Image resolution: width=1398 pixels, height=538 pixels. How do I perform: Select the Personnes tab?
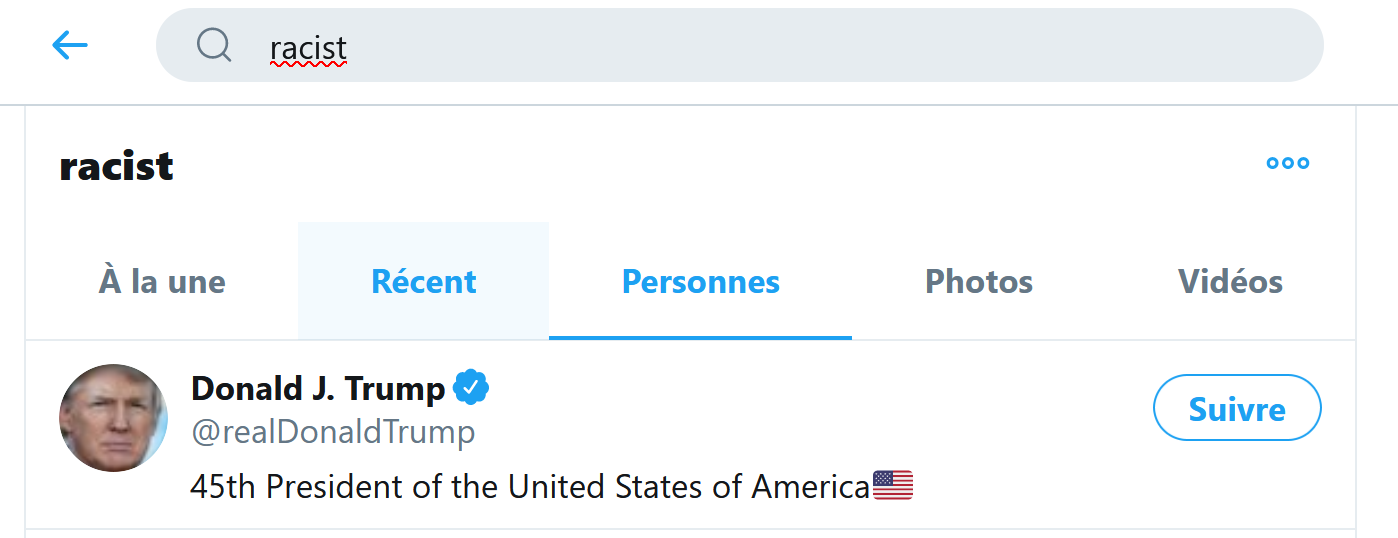click(x=700, y=282)
